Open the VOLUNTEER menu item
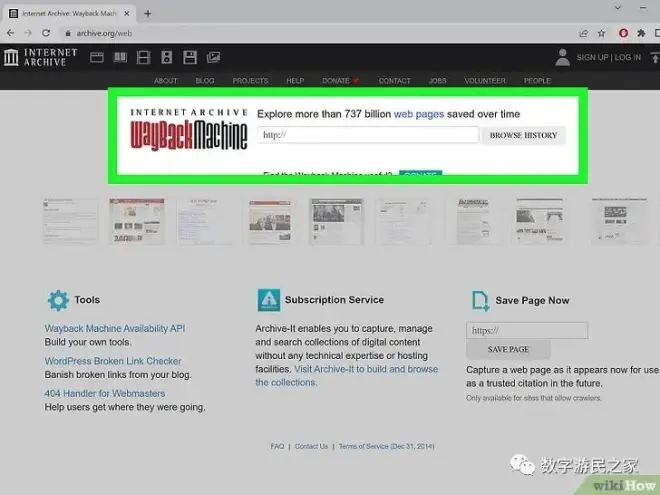 [x=485, y=80]
